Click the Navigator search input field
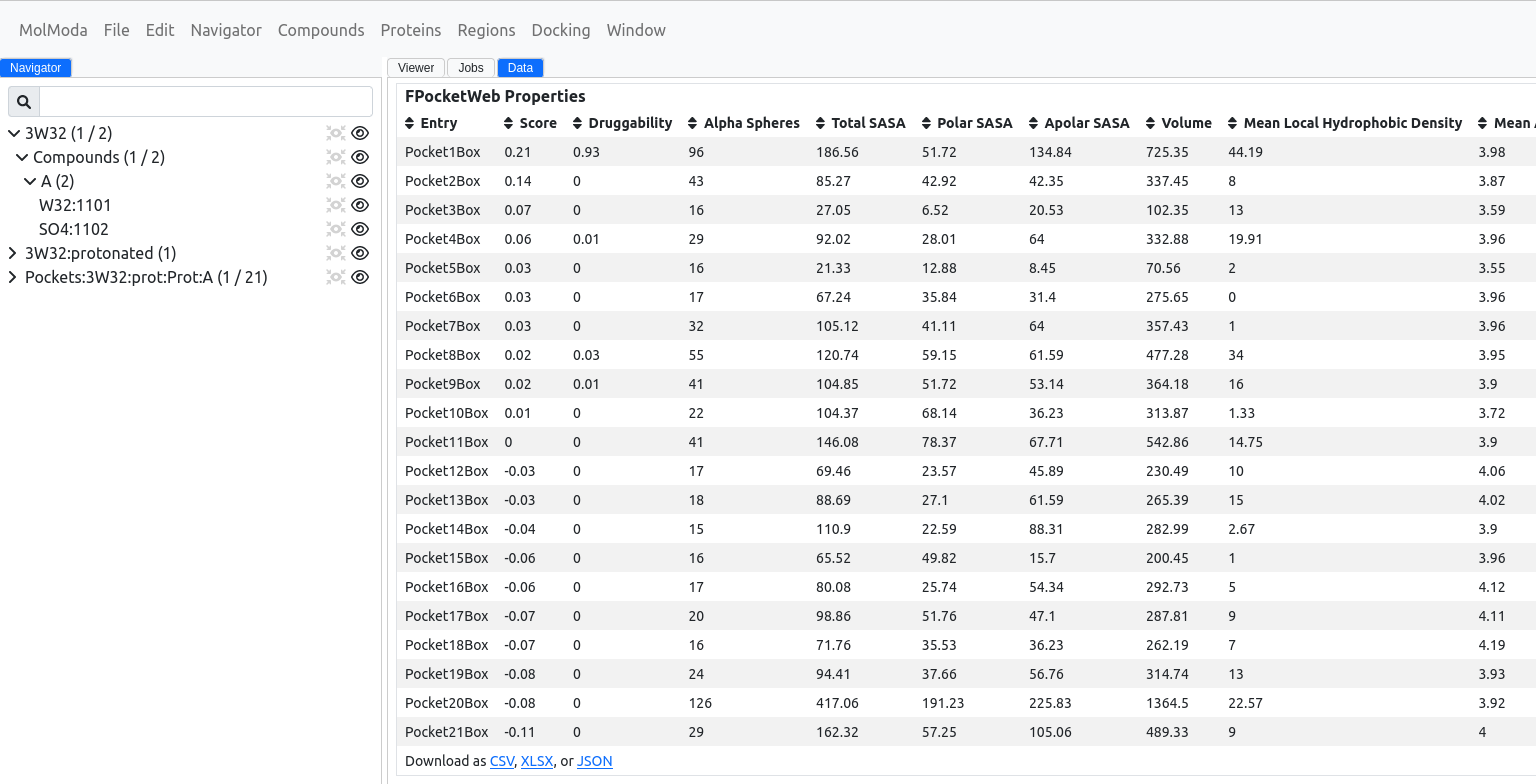 pos(205,102)
